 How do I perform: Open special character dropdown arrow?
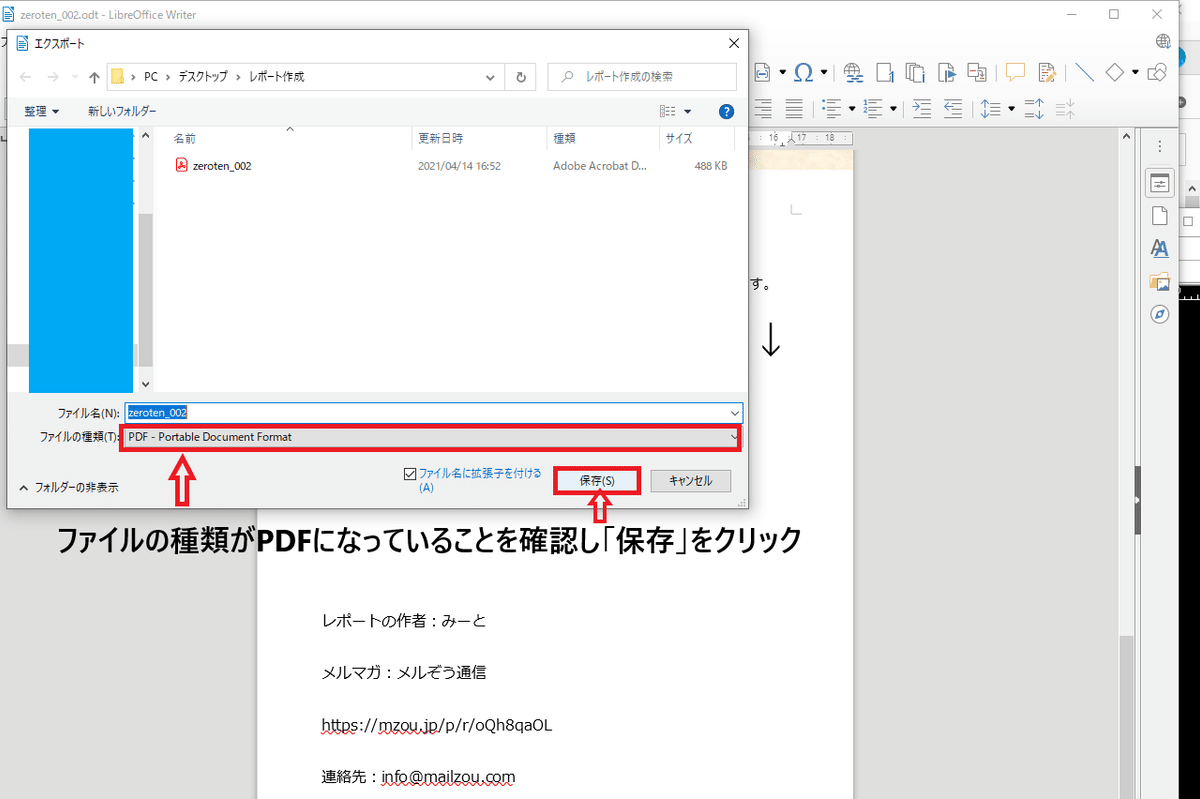[x=824, y=72]
